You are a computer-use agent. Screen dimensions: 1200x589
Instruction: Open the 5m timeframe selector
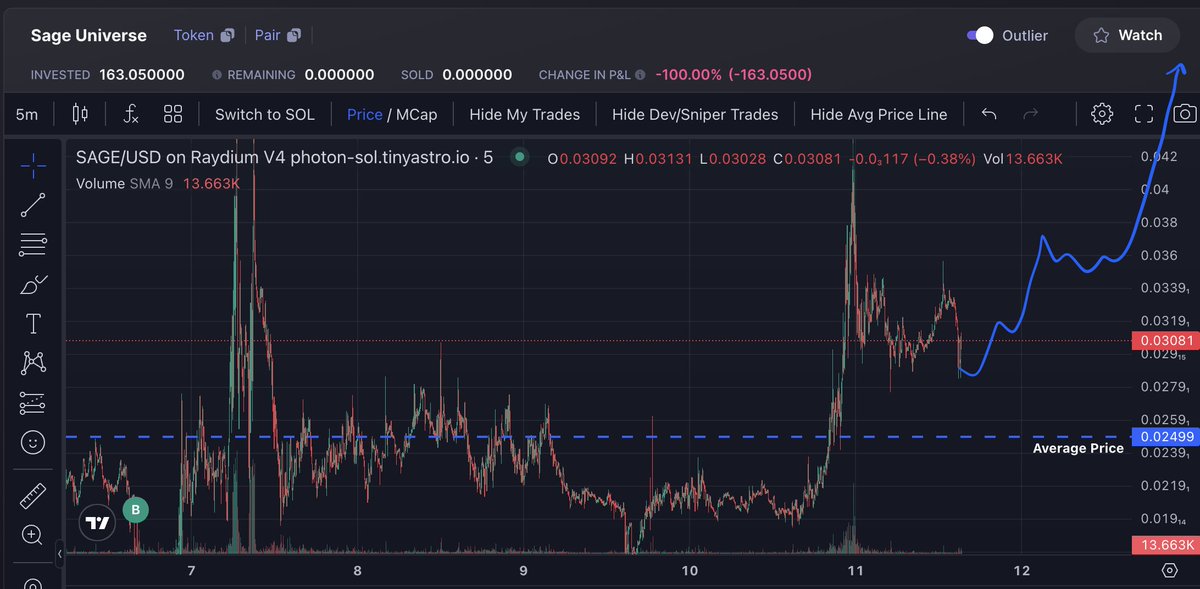click(x=27, y=114)
